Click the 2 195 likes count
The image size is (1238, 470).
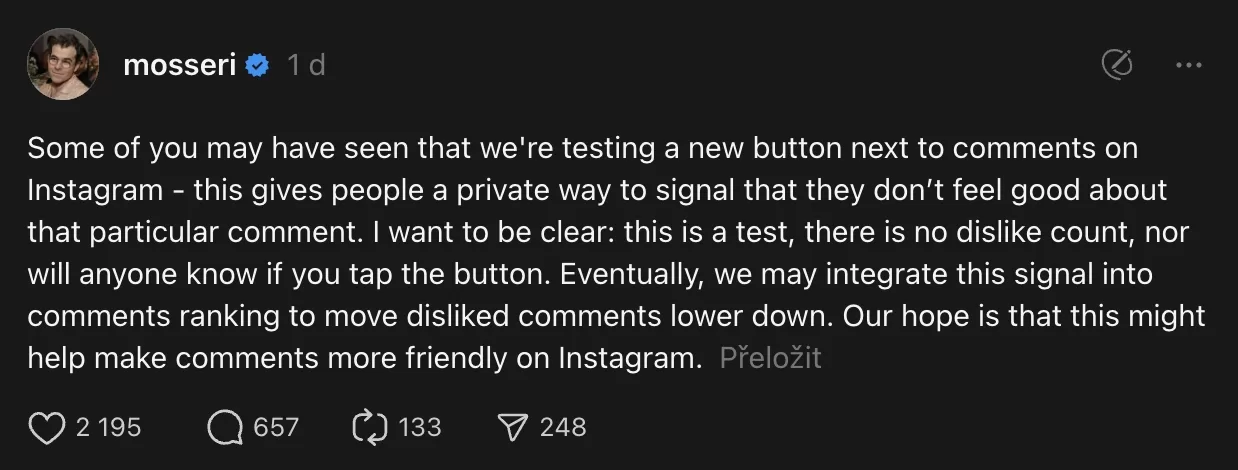pyautogui.click(x=108, y=428)
